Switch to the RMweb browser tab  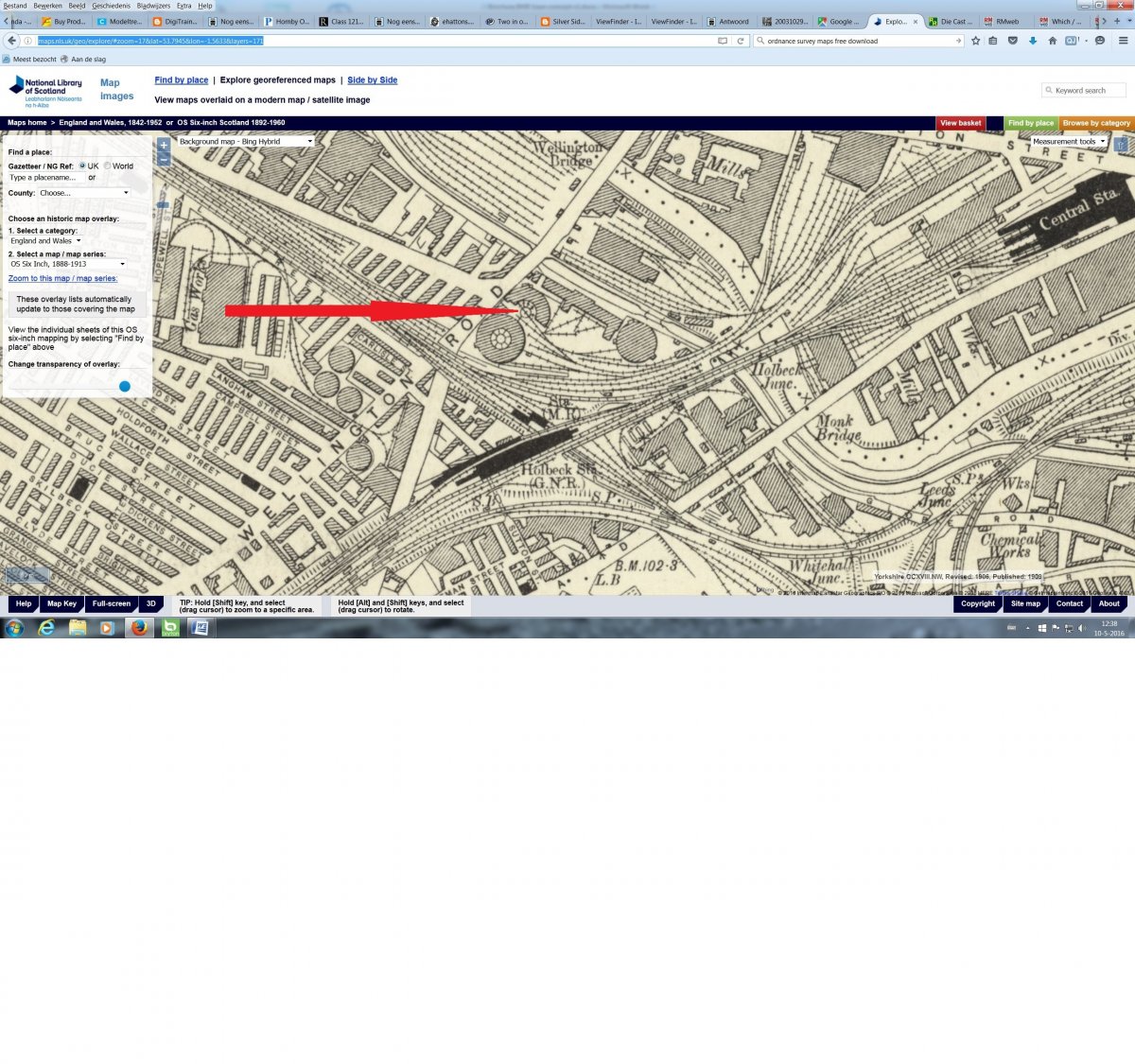click(1006, 21)
